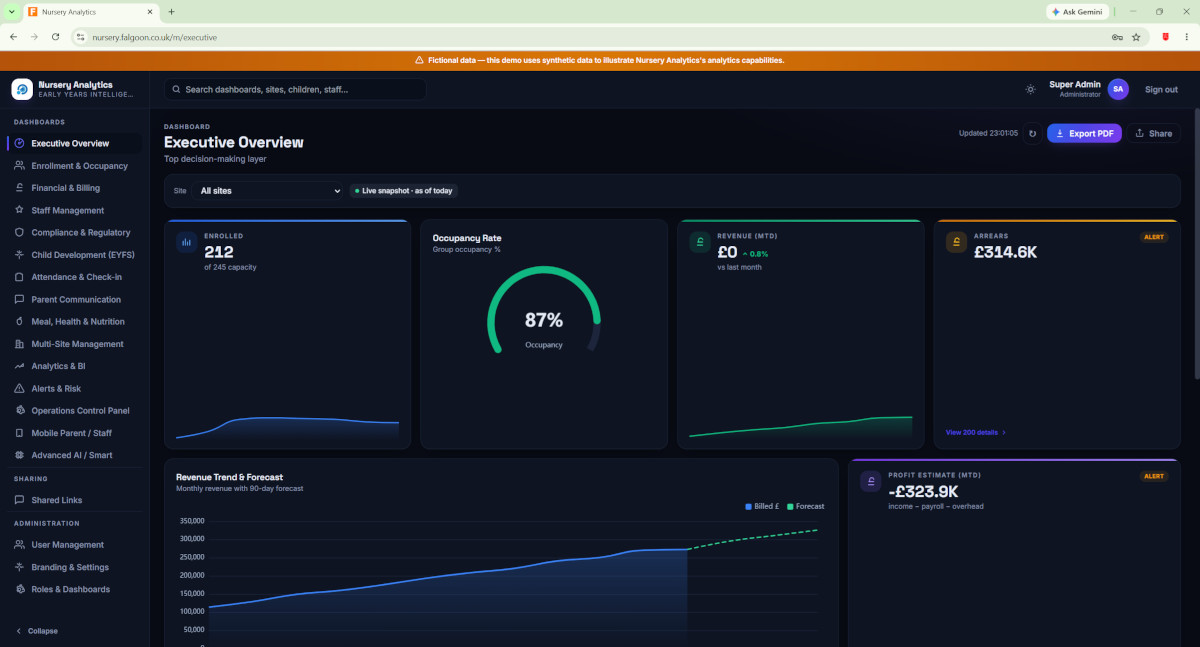Open Financial & Billing dashboard
1200x647 pixels.
(75, 188)
